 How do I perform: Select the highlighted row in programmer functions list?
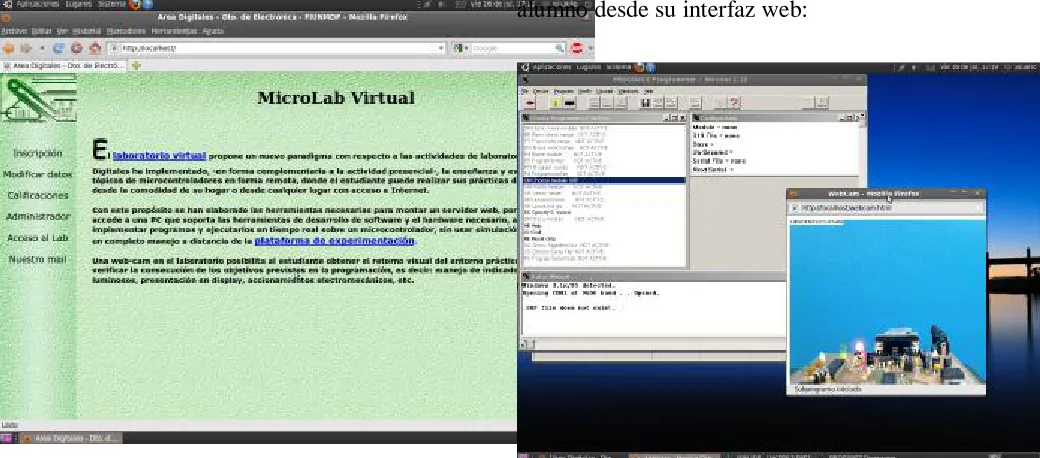[604, 180]
